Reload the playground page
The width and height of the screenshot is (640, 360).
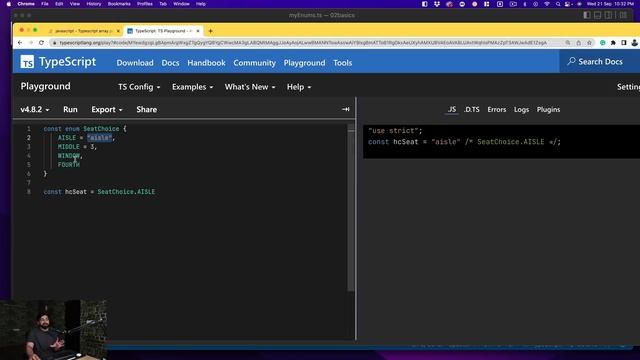[41, 43]
